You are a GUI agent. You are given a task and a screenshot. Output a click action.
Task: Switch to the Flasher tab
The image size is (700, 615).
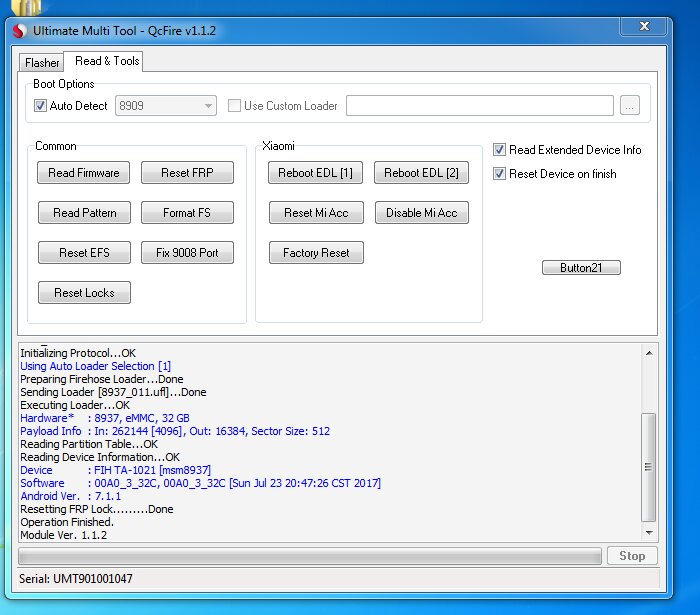(42, 62)
